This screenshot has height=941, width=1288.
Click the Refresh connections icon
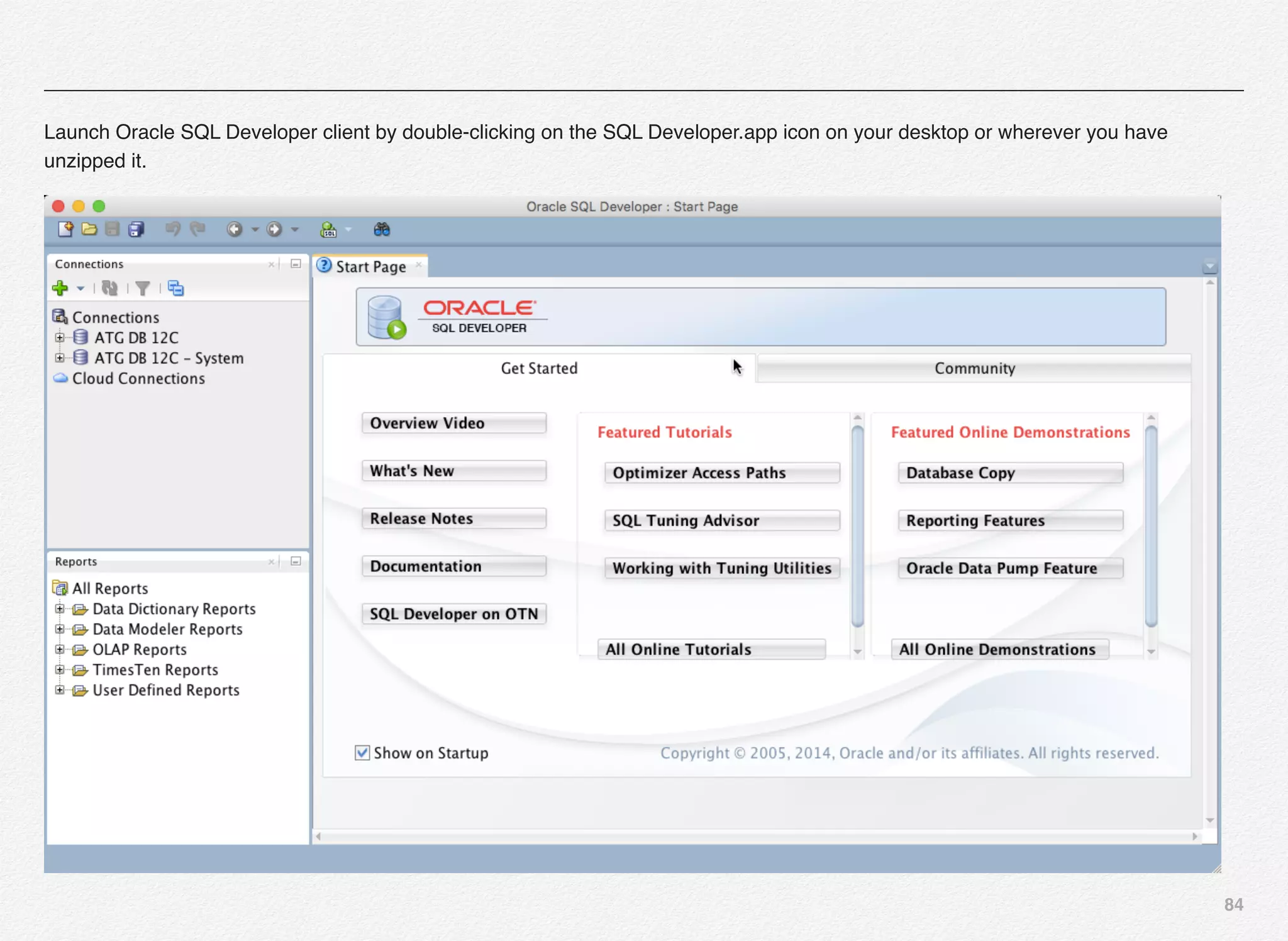[110, 288]
